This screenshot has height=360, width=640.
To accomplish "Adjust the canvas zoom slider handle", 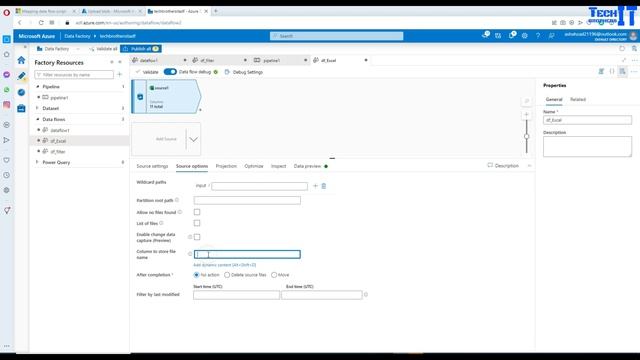I will click(527, 136).
